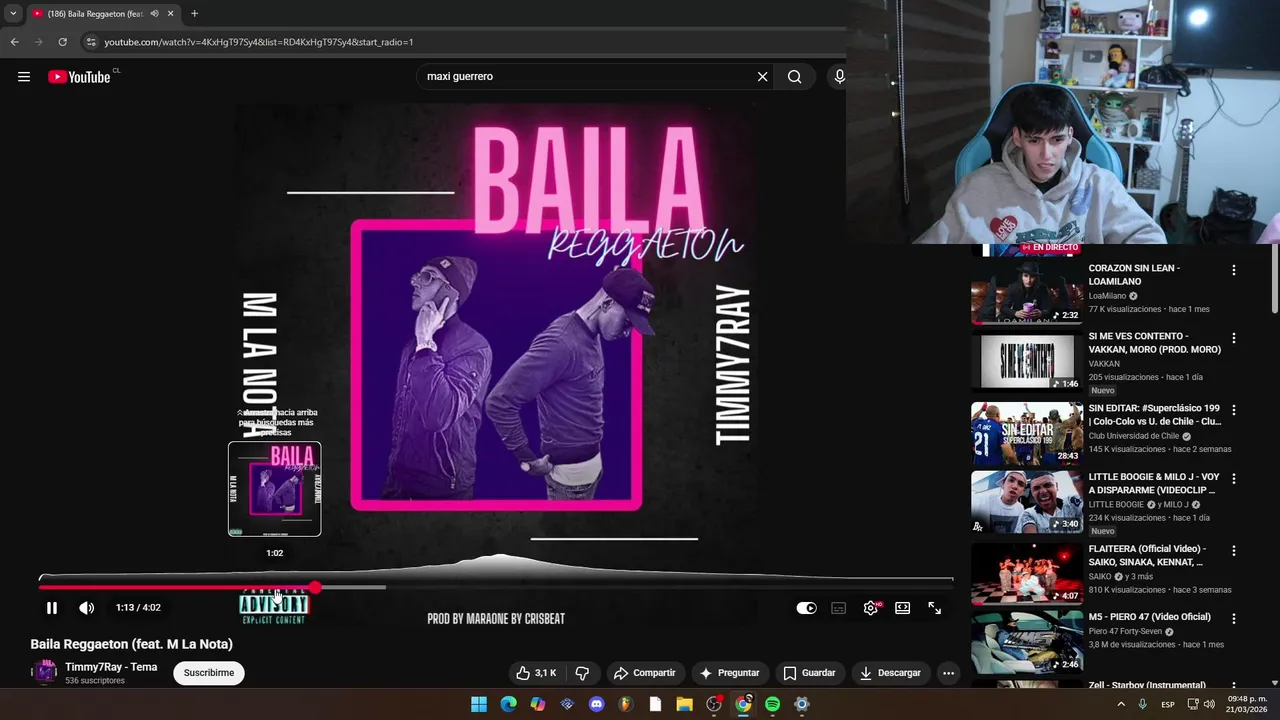Open options for M5 - PIERO 47
Image resolution: width=1280 pixels, height=720 pixels.
tap(1234, 619)
